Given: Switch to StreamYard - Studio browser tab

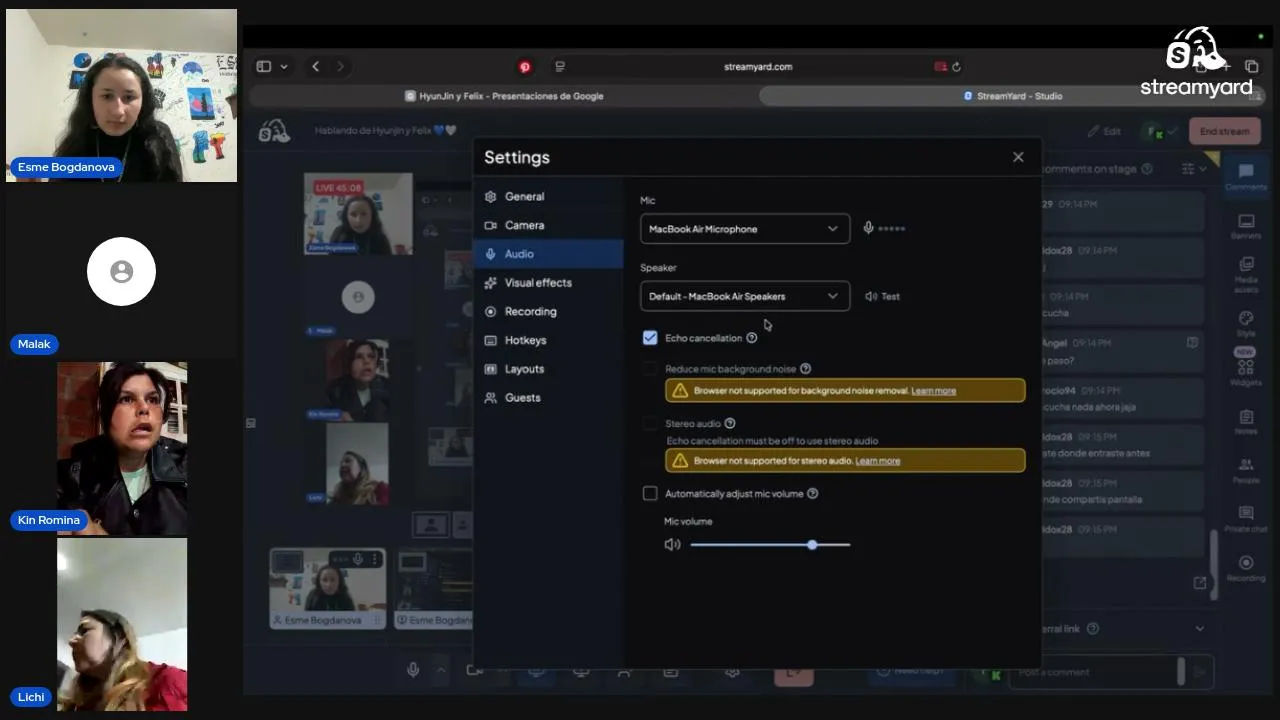Looking at the screenshot, I should 1012,96.
